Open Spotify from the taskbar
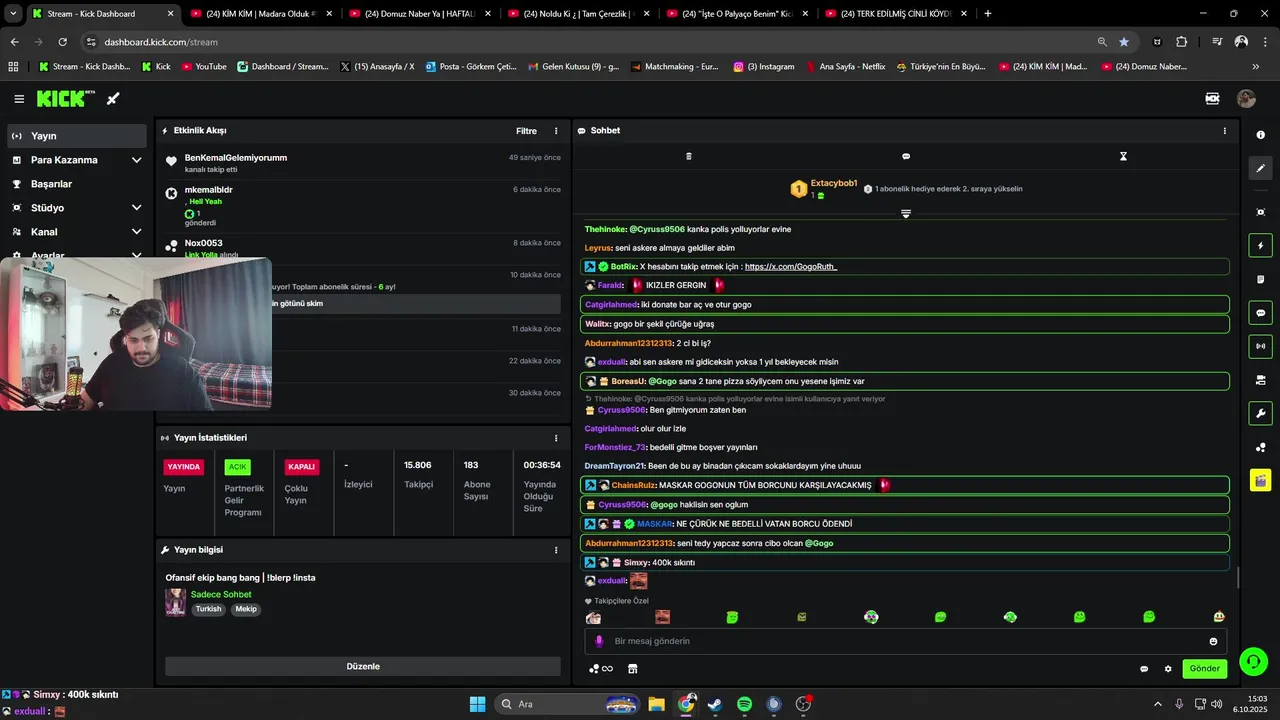The height and width of the screenshot is (720, 1280). pos(744,704)
